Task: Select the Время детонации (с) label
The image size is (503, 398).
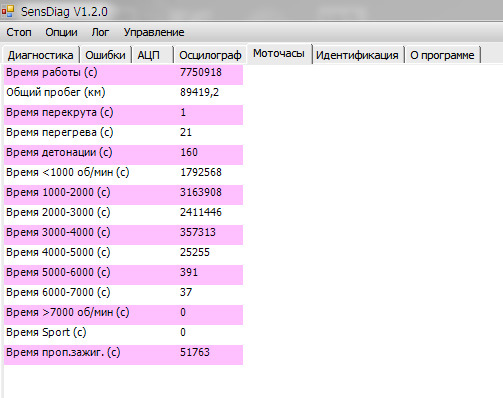Action: click(x=59, y=153)
